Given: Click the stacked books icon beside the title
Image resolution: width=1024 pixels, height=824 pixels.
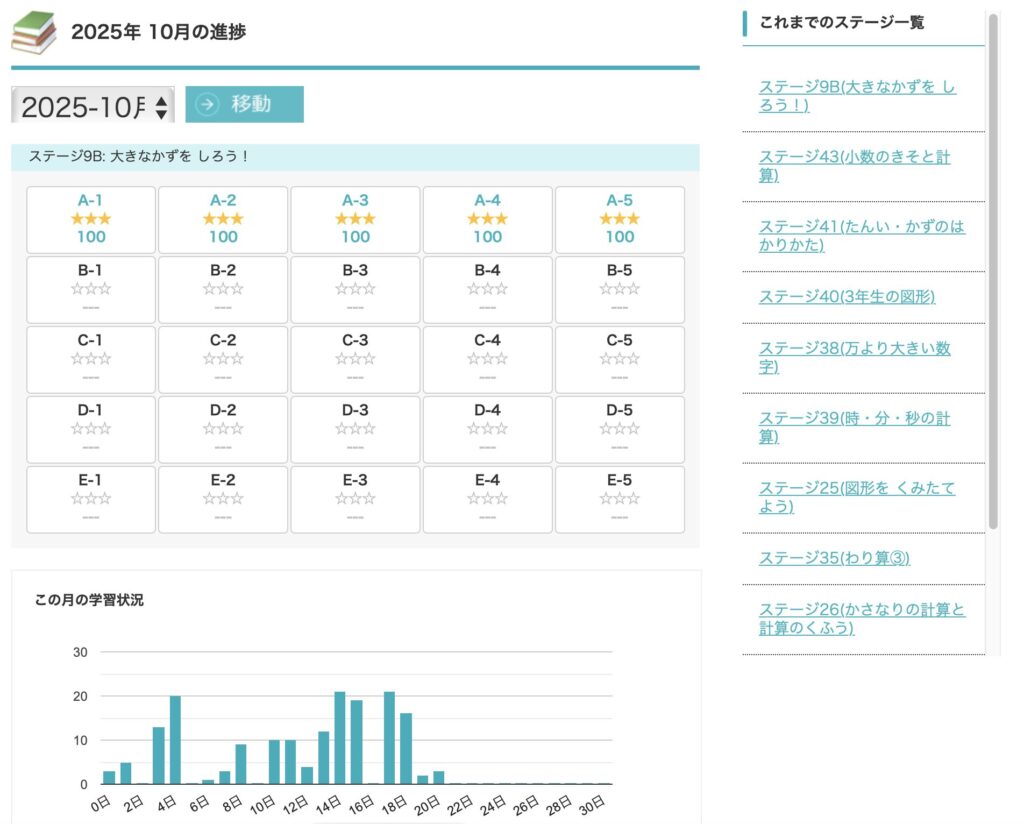Looking at the screenshot, I should tap(34, 32).
